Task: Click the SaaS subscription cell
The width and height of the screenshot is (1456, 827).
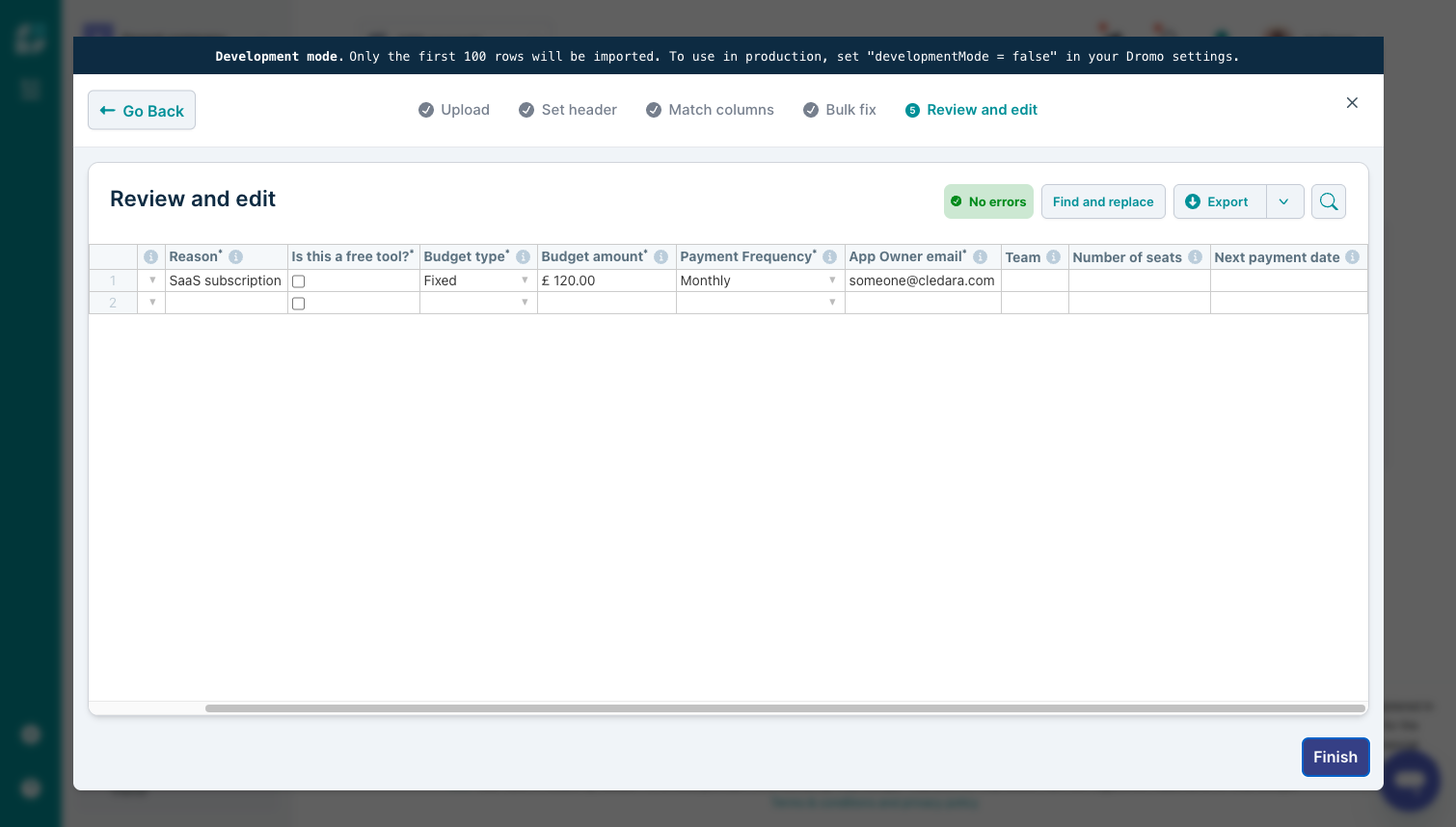Action: pos(226,280)
